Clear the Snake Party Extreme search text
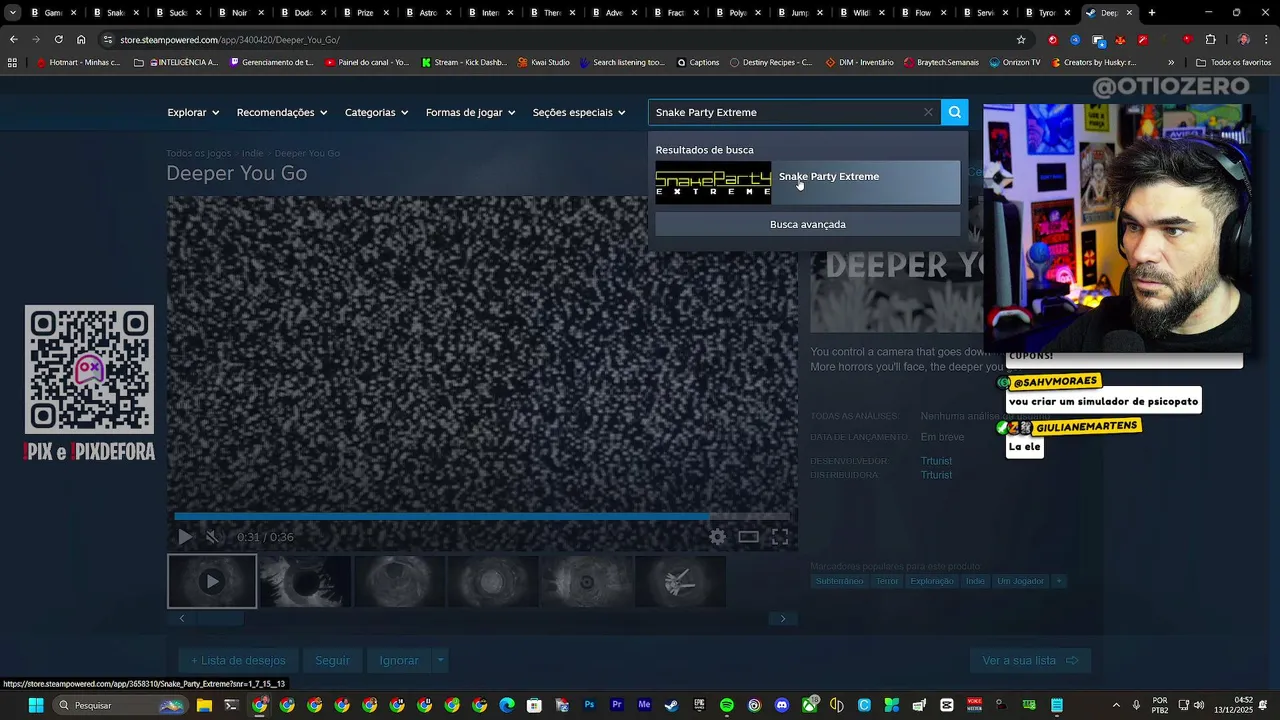Screen dimensions: 1280x720 click(928, 112)
